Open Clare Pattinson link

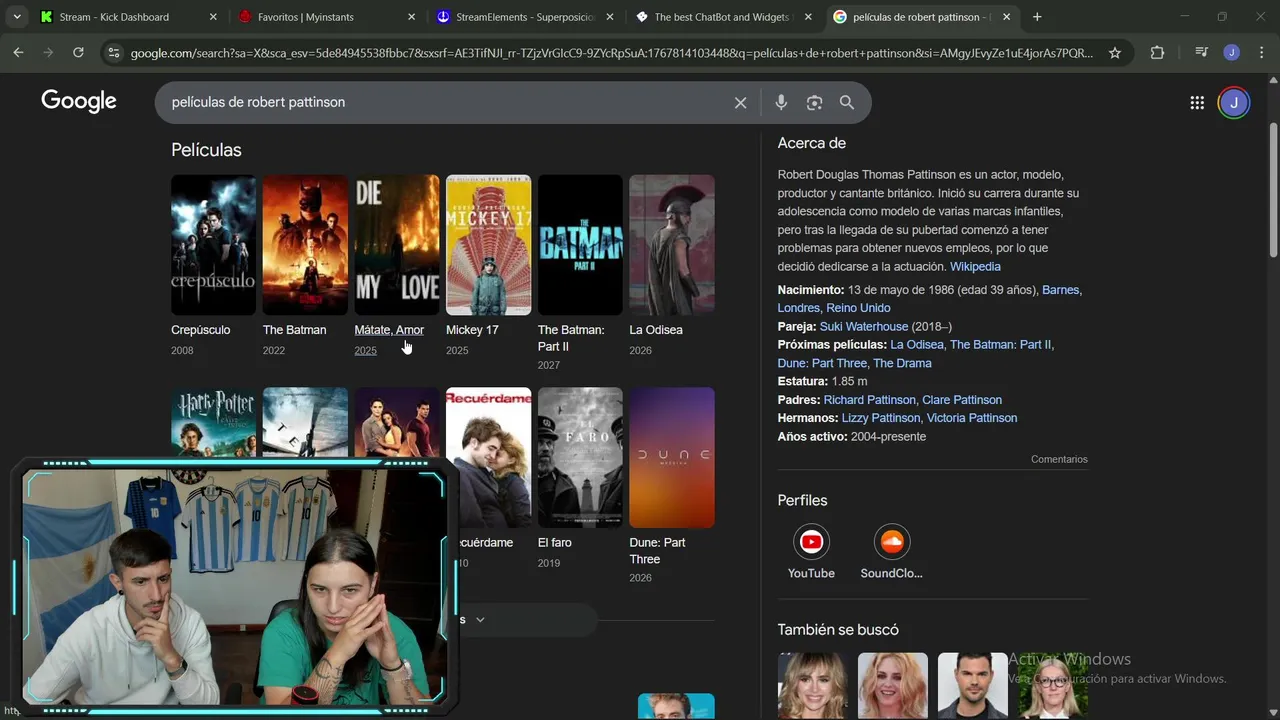tap(962, 400)
